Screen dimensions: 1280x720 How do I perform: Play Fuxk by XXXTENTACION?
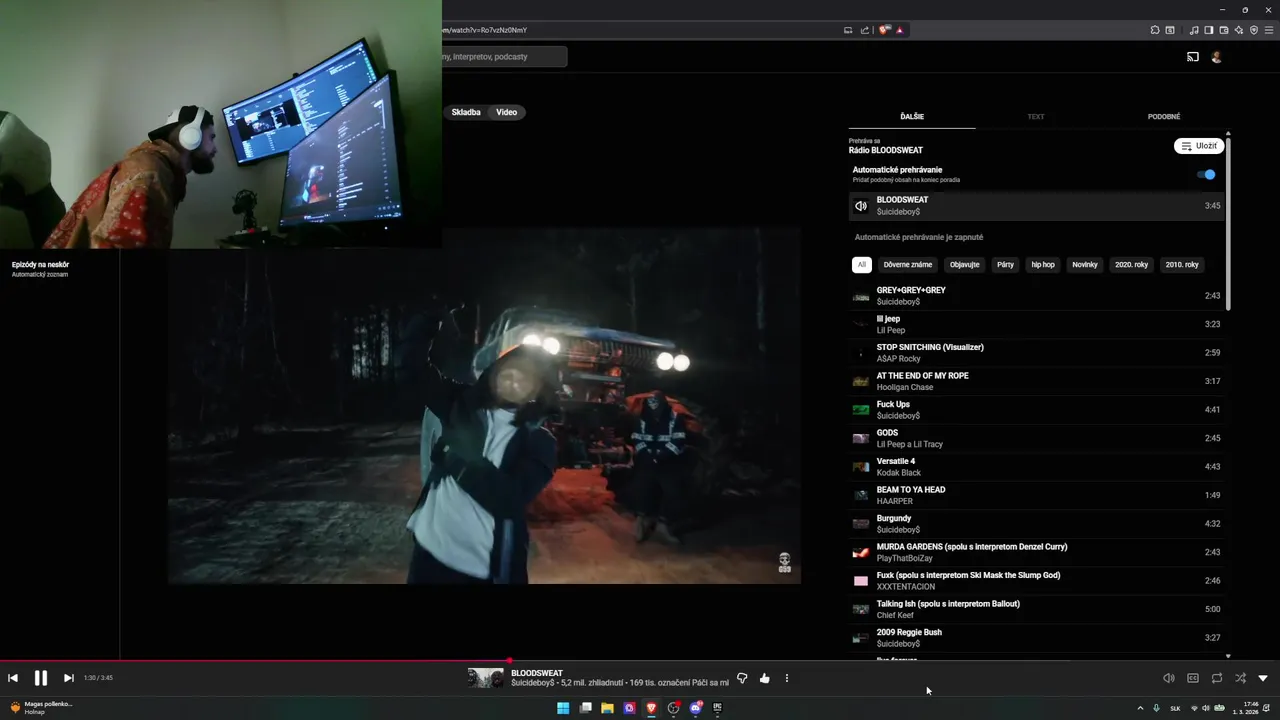click(1037, 581)
